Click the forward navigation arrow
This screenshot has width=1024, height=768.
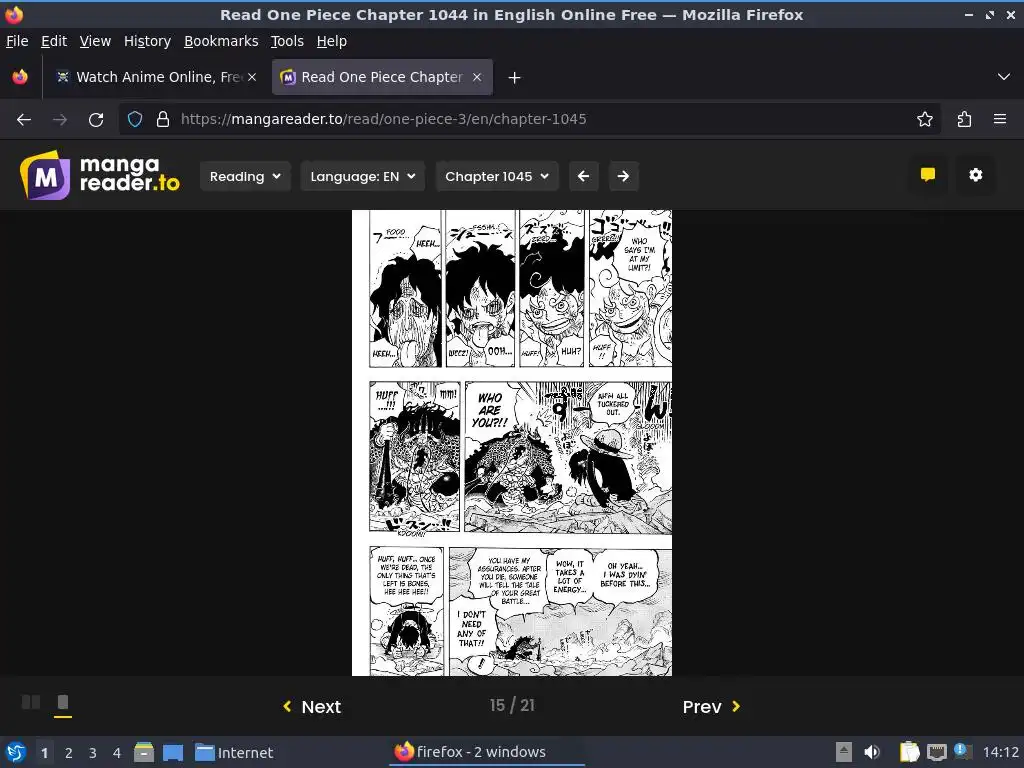coord(59,120)
